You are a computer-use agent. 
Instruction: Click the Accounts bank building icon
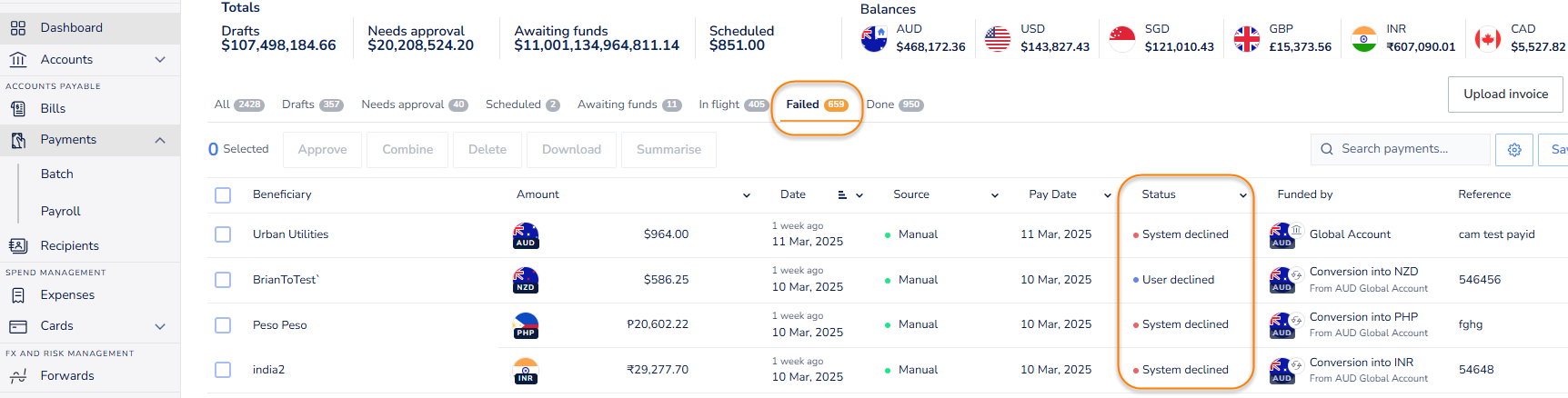coord(18,60)
